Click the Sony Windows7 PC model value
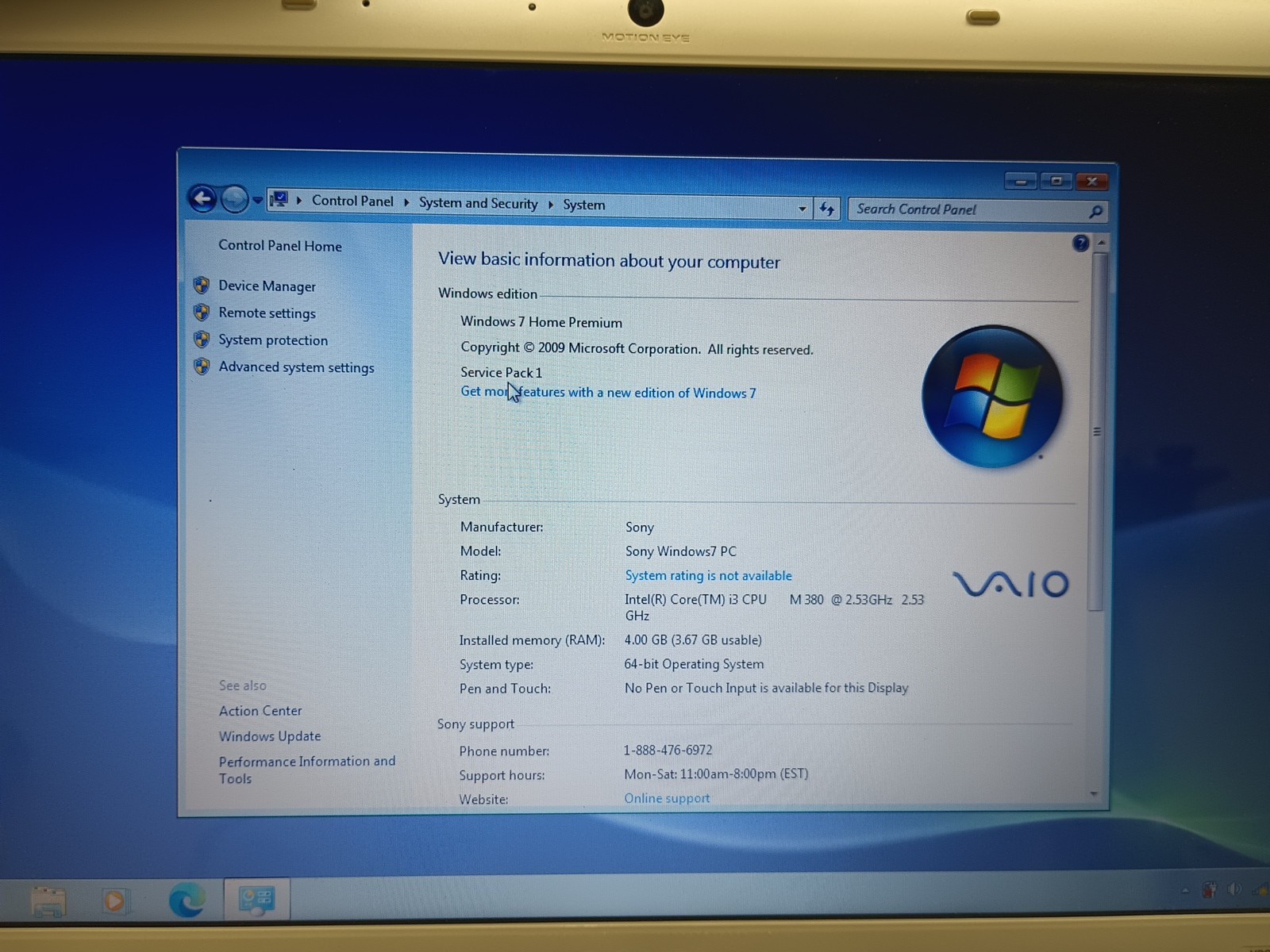The width and height of the screenshot is (1270, 952). pos(680,551)
